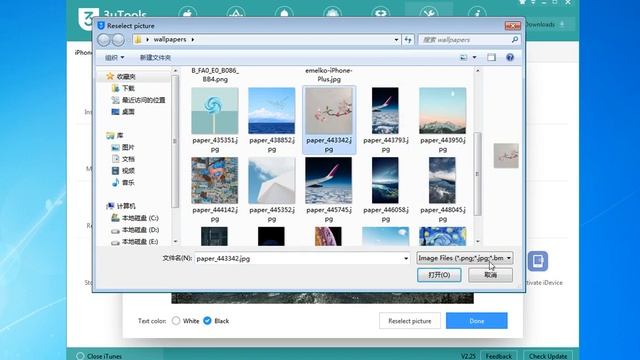Select Desktop in the favorites list

pos(123,111)
